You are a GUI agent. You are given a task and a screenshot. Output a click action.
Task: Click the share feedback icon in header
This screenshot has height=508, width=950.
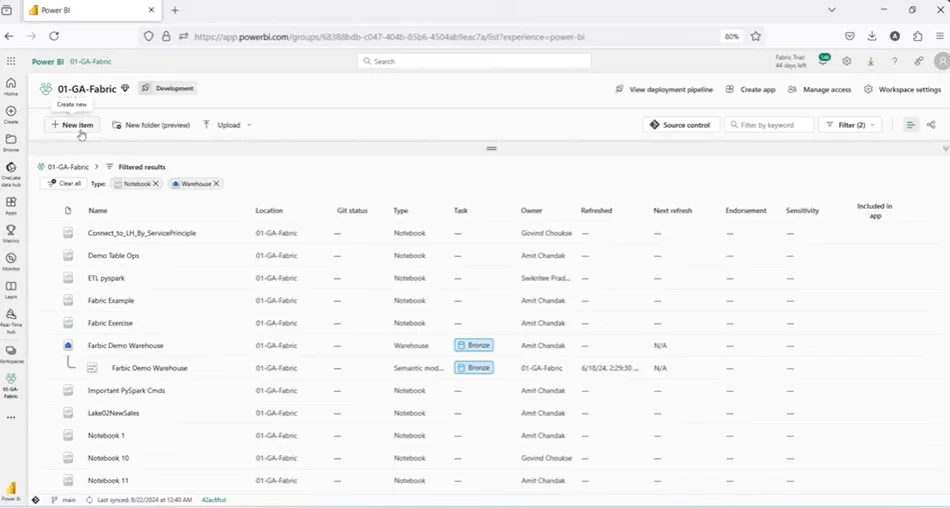tap(918, 61)
